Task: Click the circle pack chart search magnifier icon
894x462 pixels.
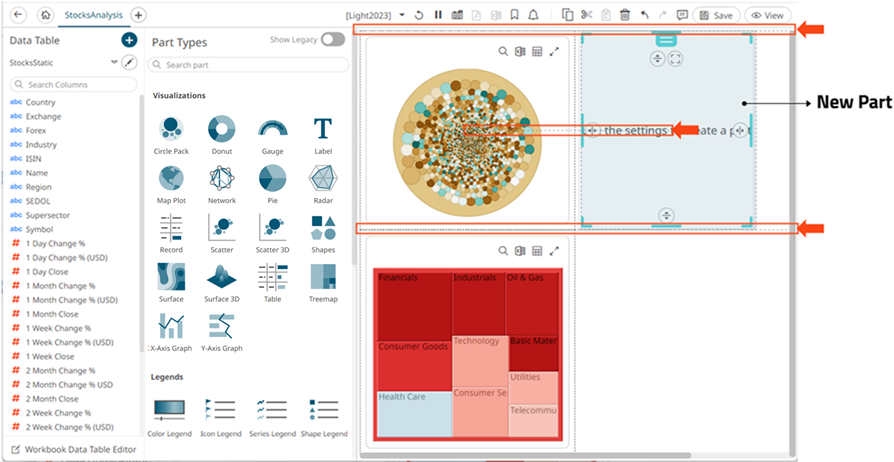Action: click(x=503, y=51)
